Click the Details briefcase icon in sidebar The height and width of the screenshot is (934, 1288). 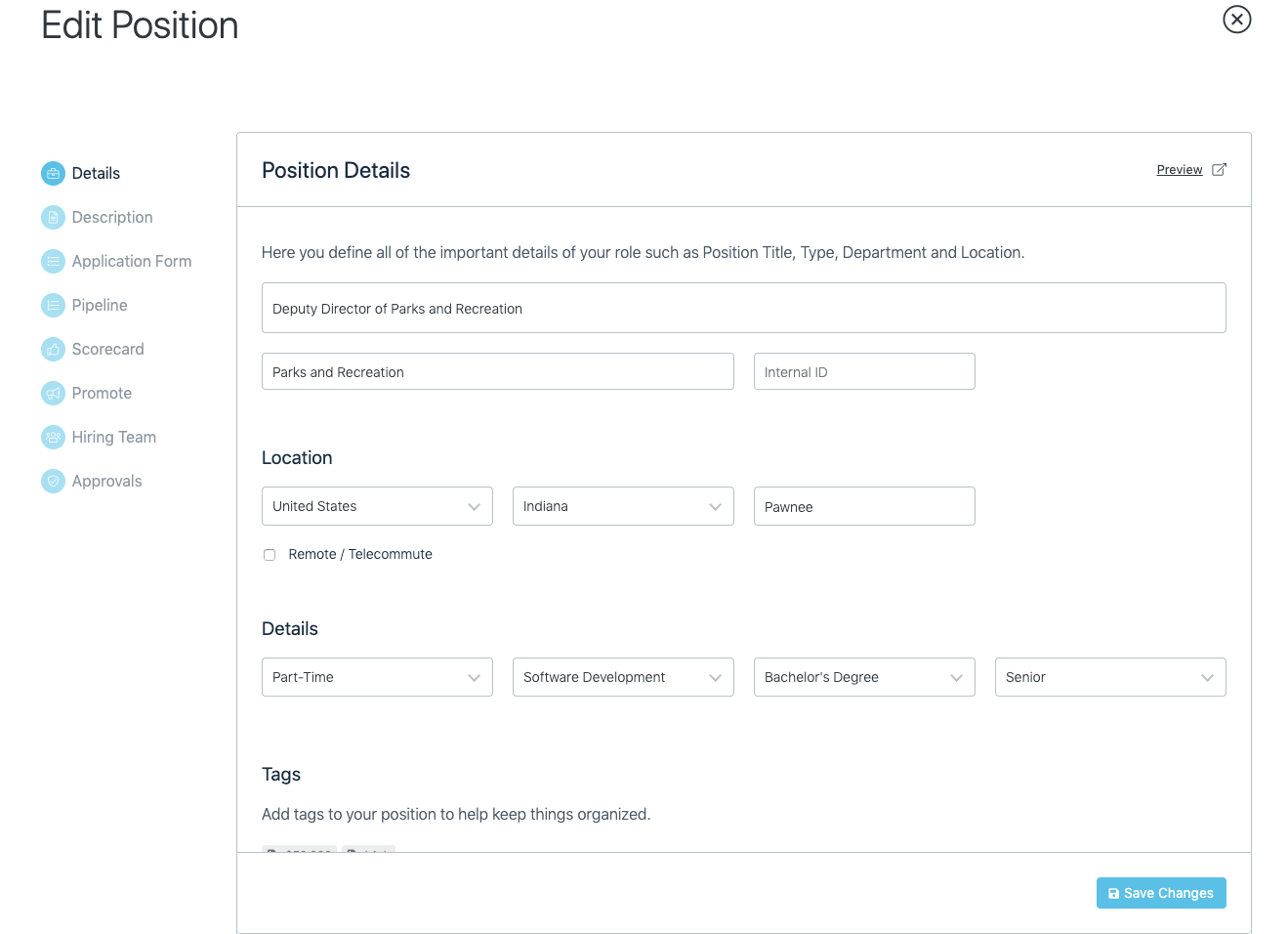(53, 174)
